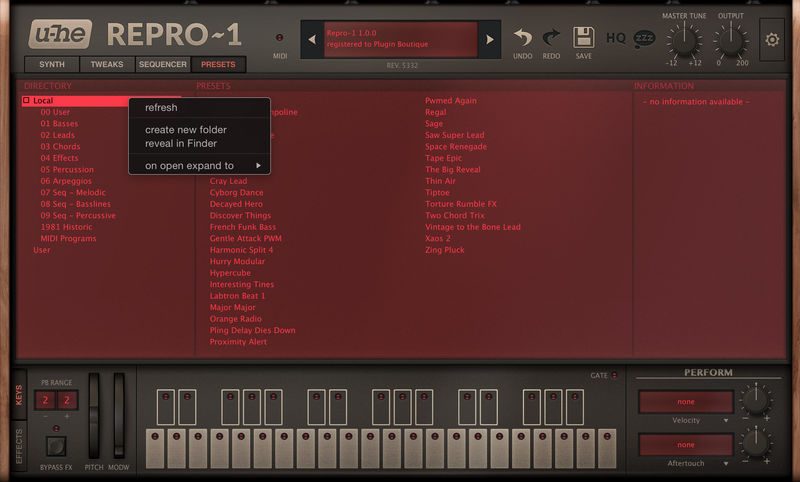
Task: Go to previous preset with left arrow
Action: pyautogui.click(x=311, y=40)
